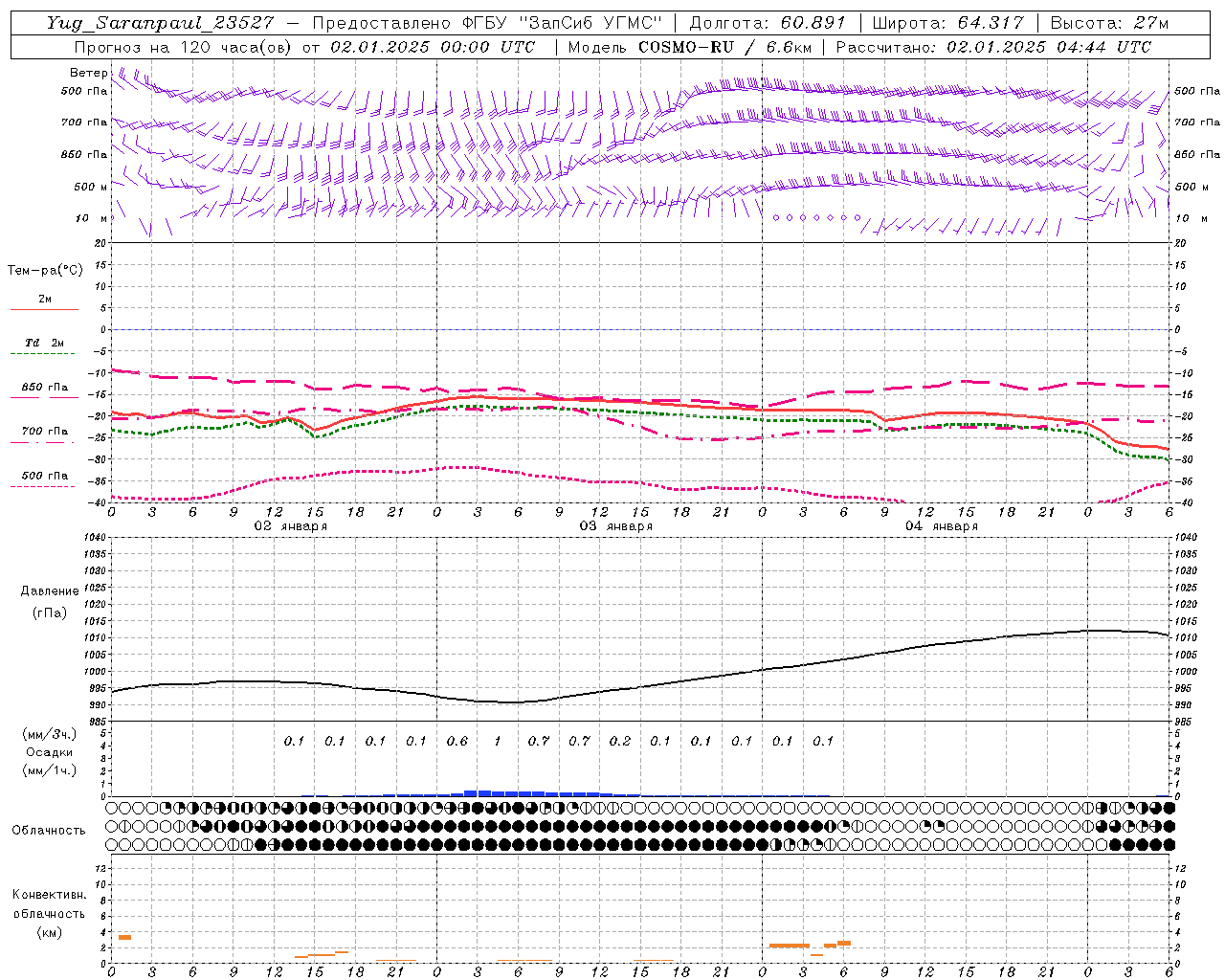Click the '(мм/1ч.)' precipitation unit label
Image resolution: width=1225 pixels, height=980 pixels.
coord(50,770)
